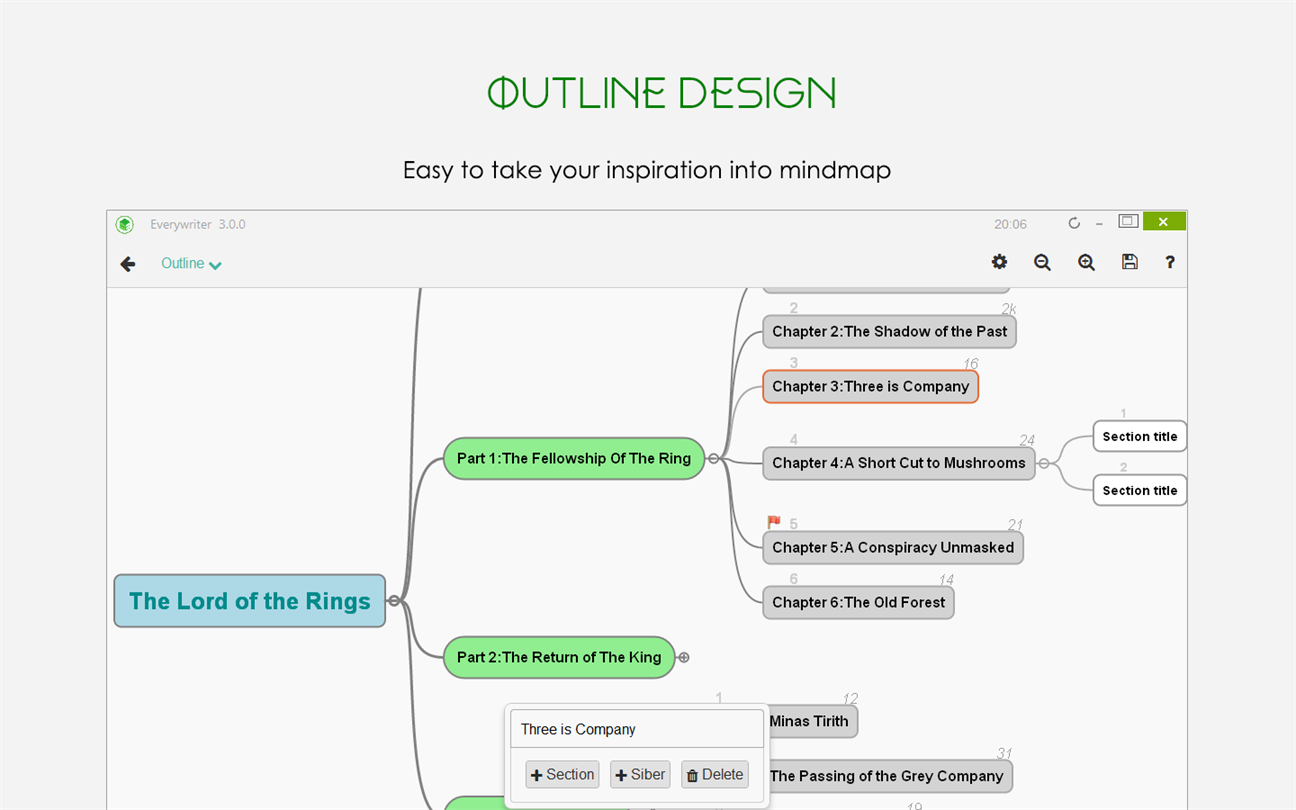
Task: Delete the node using the Delete button
Action: tap(715, 775)
